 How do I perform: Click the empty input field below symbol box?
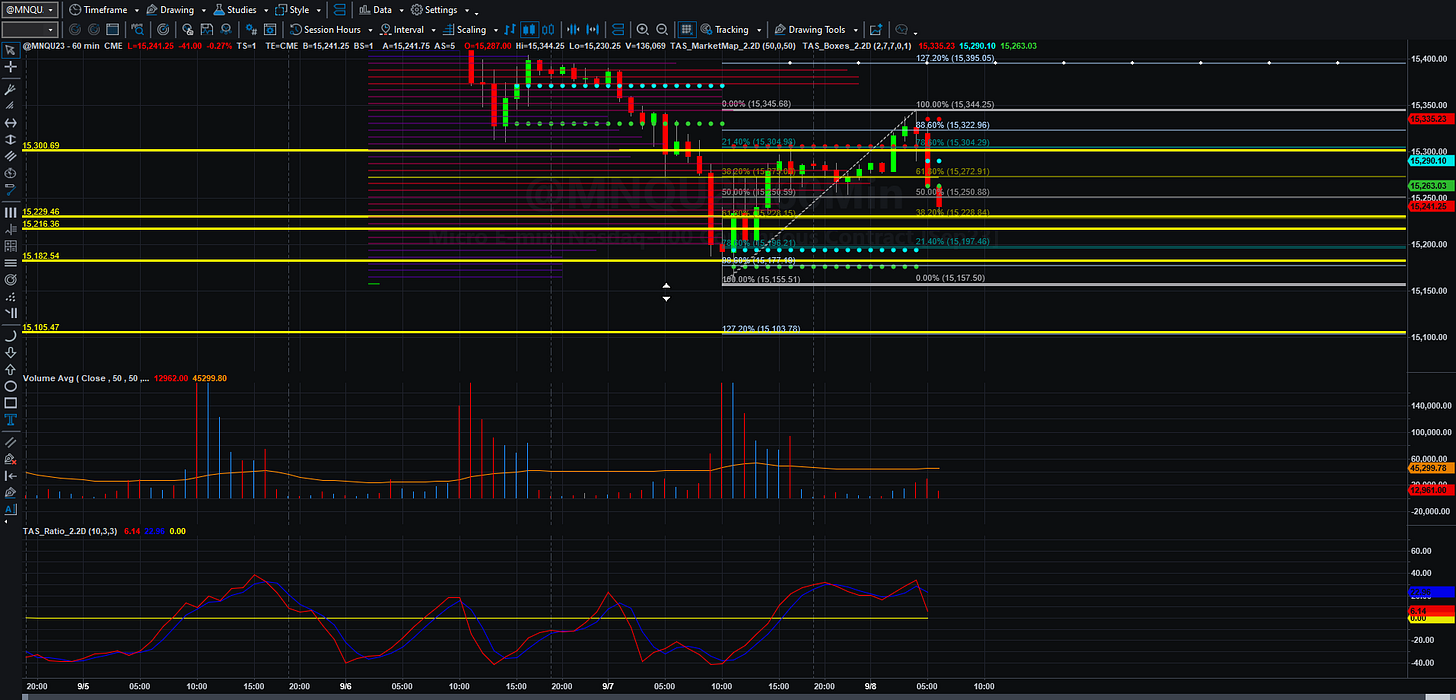[29, 30]
